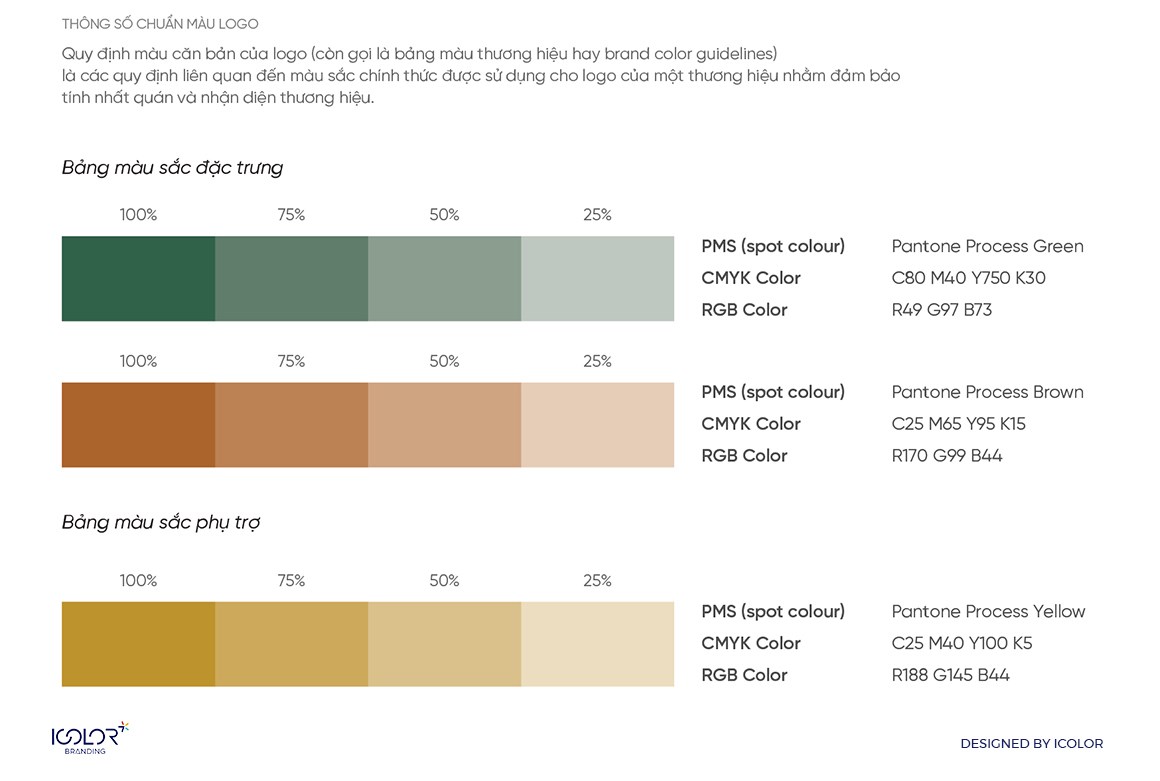
Task: Click the Bảng màu sắc phụ trợ heading
Action: tap(161, 523)
